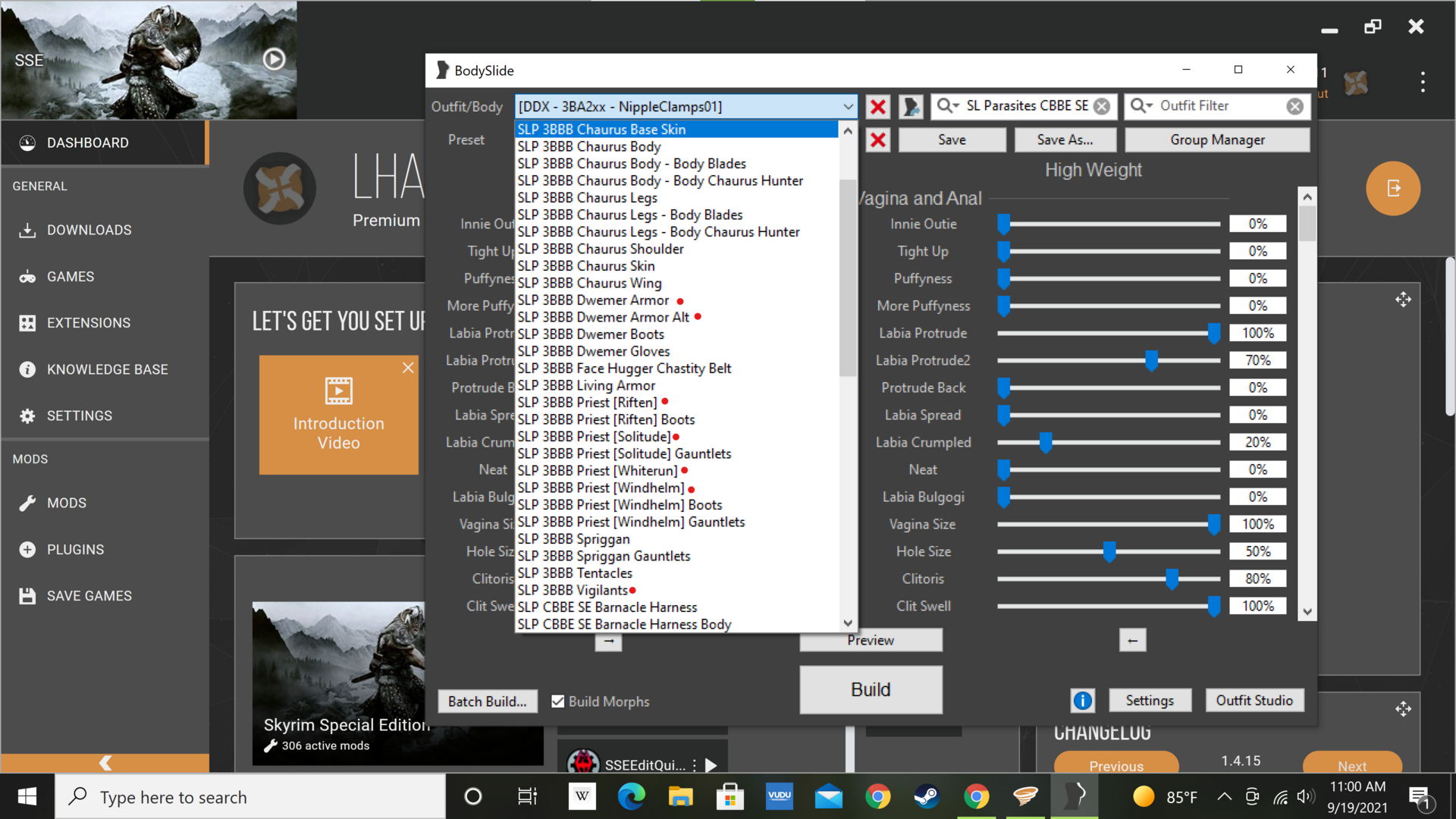Open File Explorer from taskbar
Screen dimensions: 1456x819
click(x=680, y=796)
